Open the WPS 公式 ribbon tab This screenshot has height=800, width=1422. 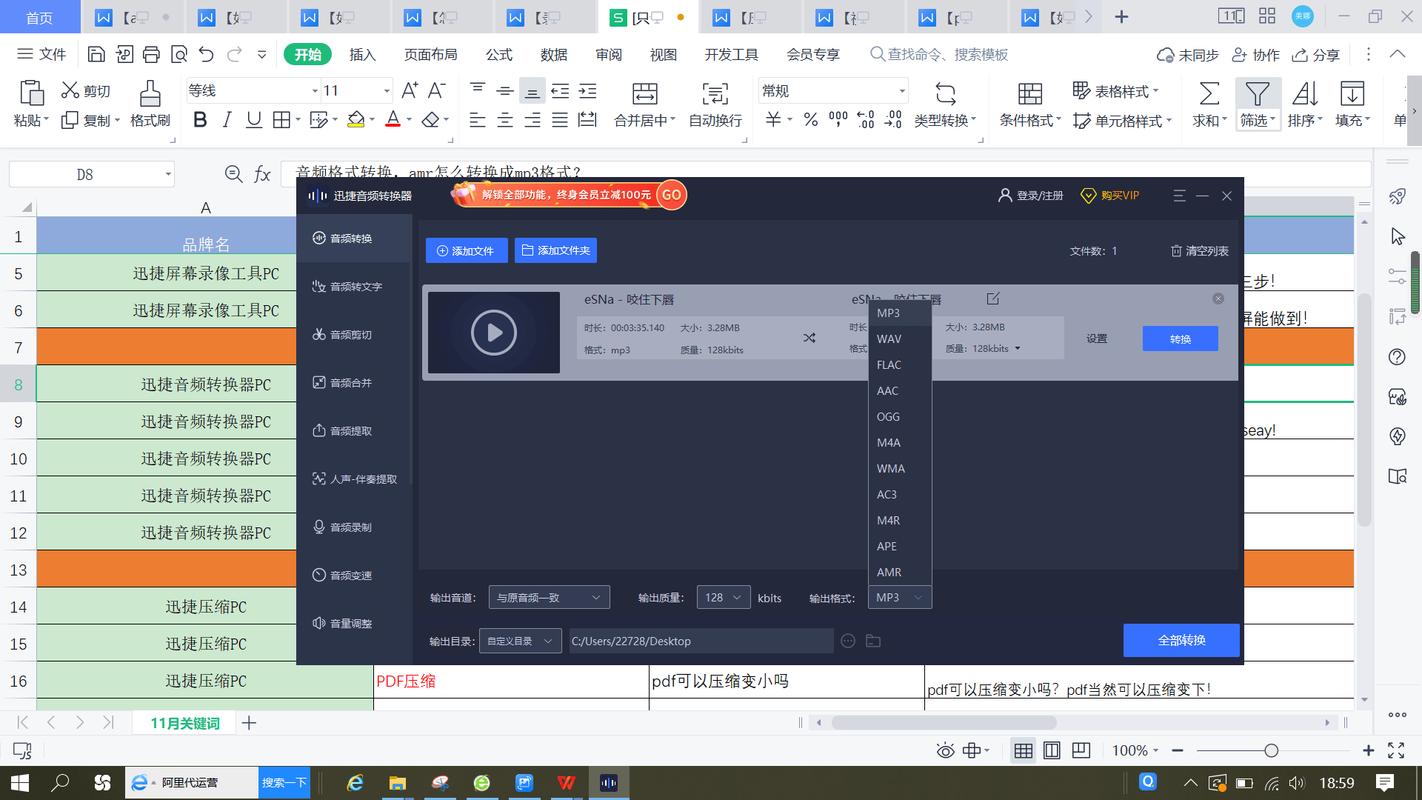point(499,55)
